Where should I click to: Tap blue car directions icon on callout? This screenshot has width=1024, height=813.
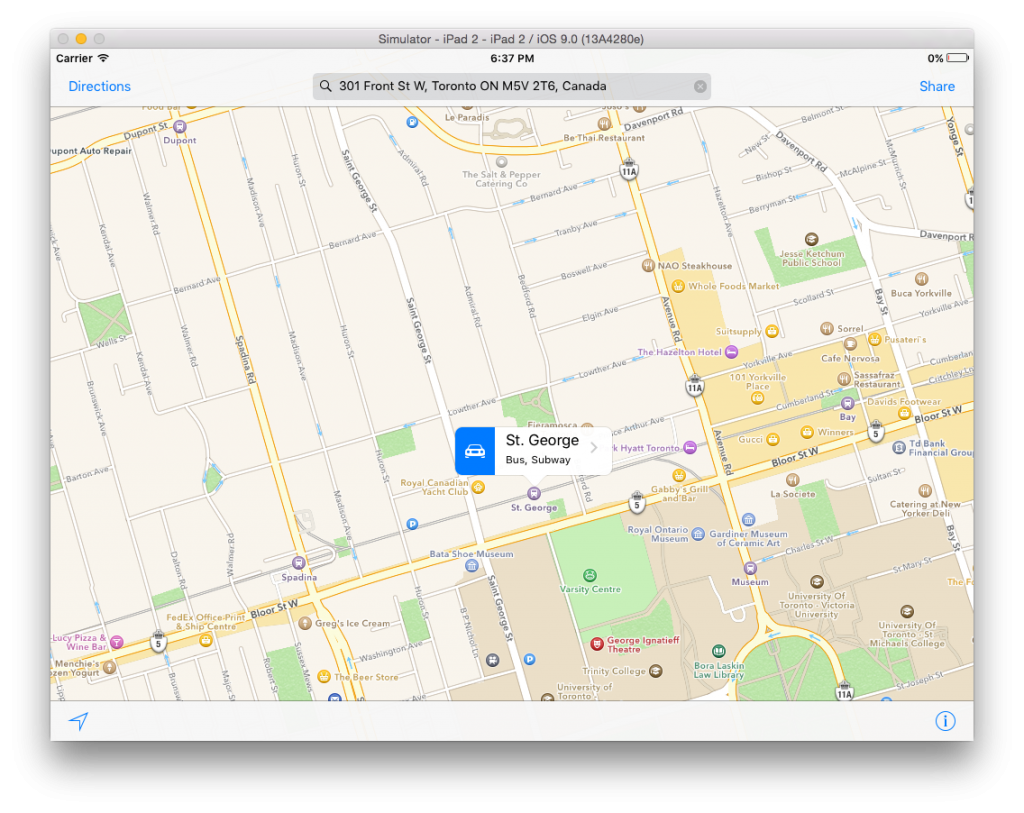click(x=475, y=451)
